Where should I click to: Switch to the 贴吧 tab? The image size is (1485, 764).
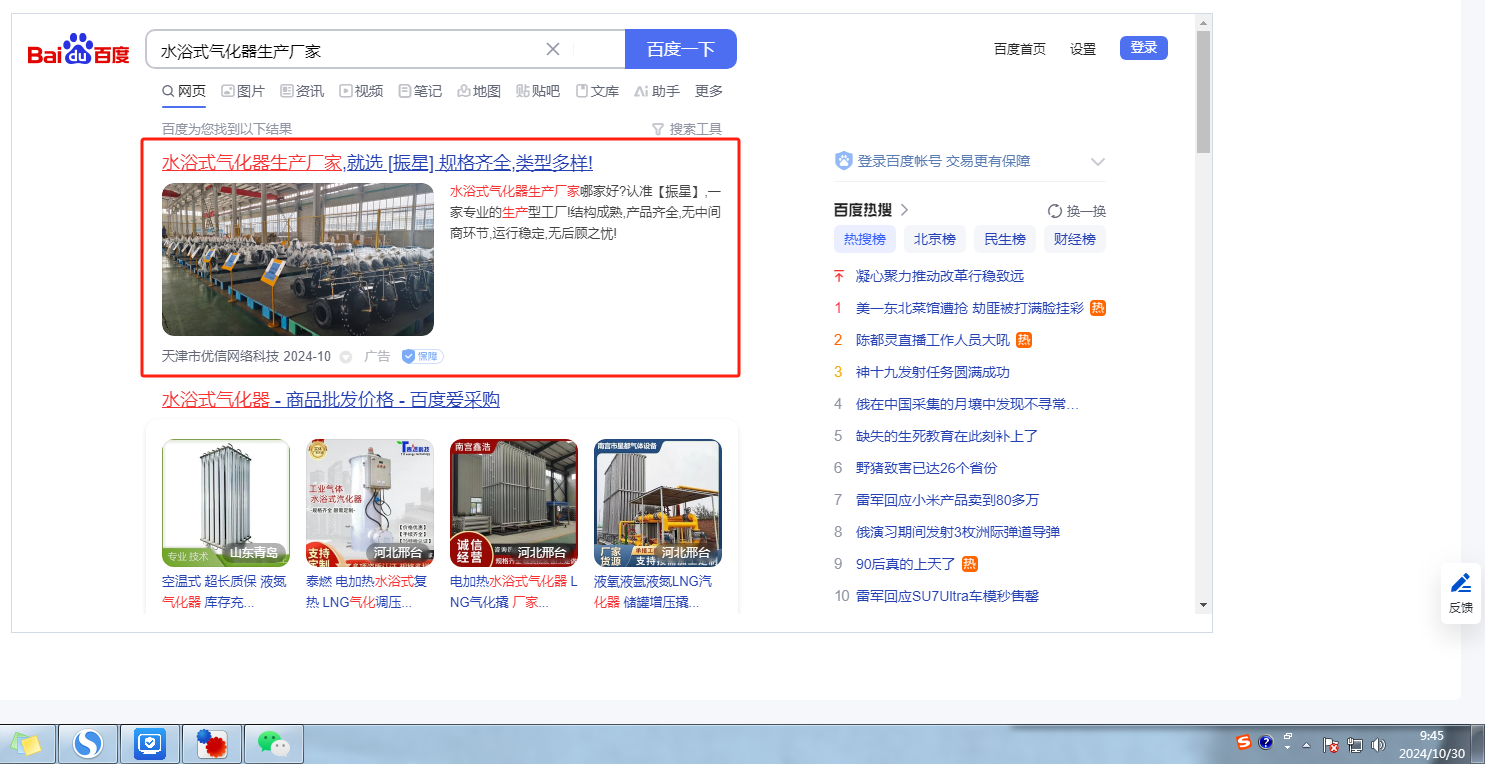point(538,91)
